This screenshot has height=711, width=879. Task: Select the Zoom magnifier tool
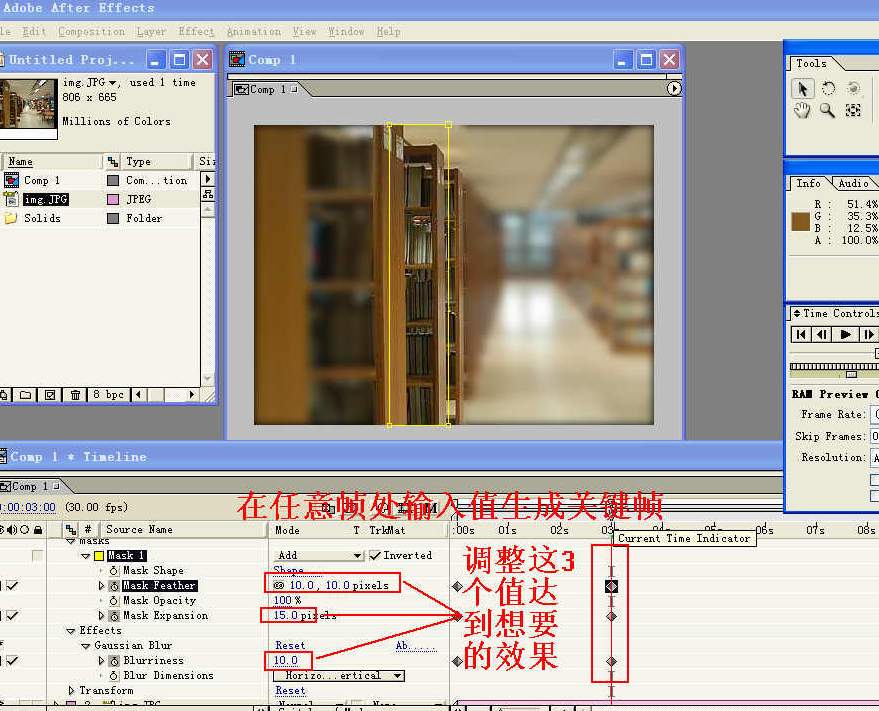point(827,110)
